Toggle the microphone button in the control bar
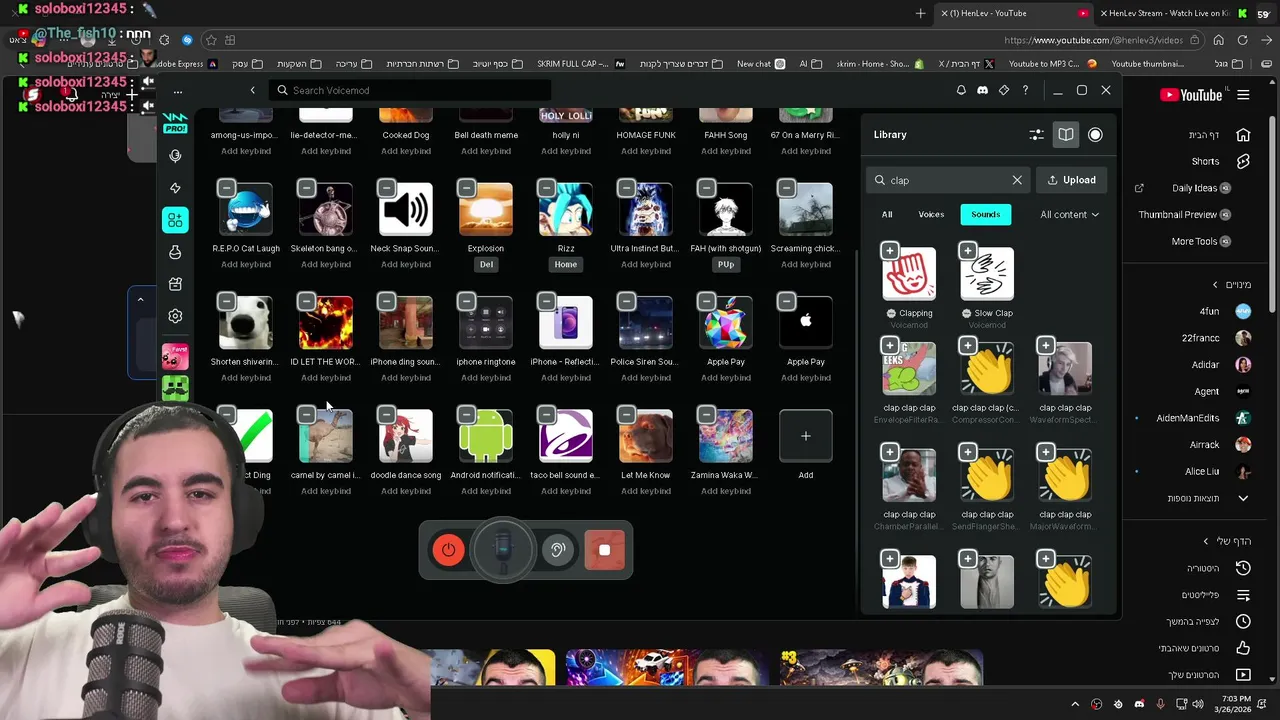 pos(503,550)
